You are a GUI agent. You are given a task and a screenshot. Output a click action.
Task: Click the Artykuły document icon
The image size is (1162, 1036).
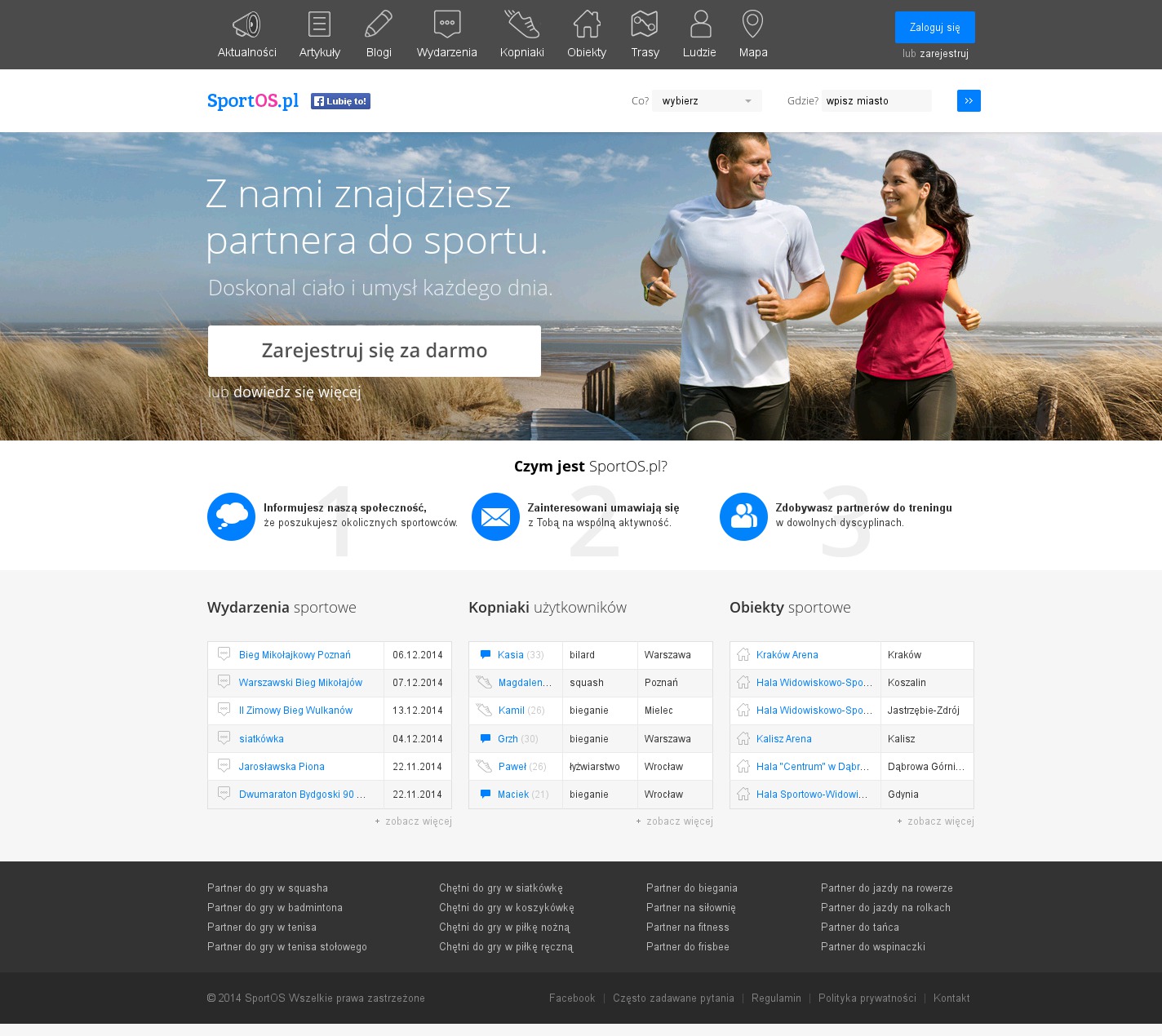(319, 24)
